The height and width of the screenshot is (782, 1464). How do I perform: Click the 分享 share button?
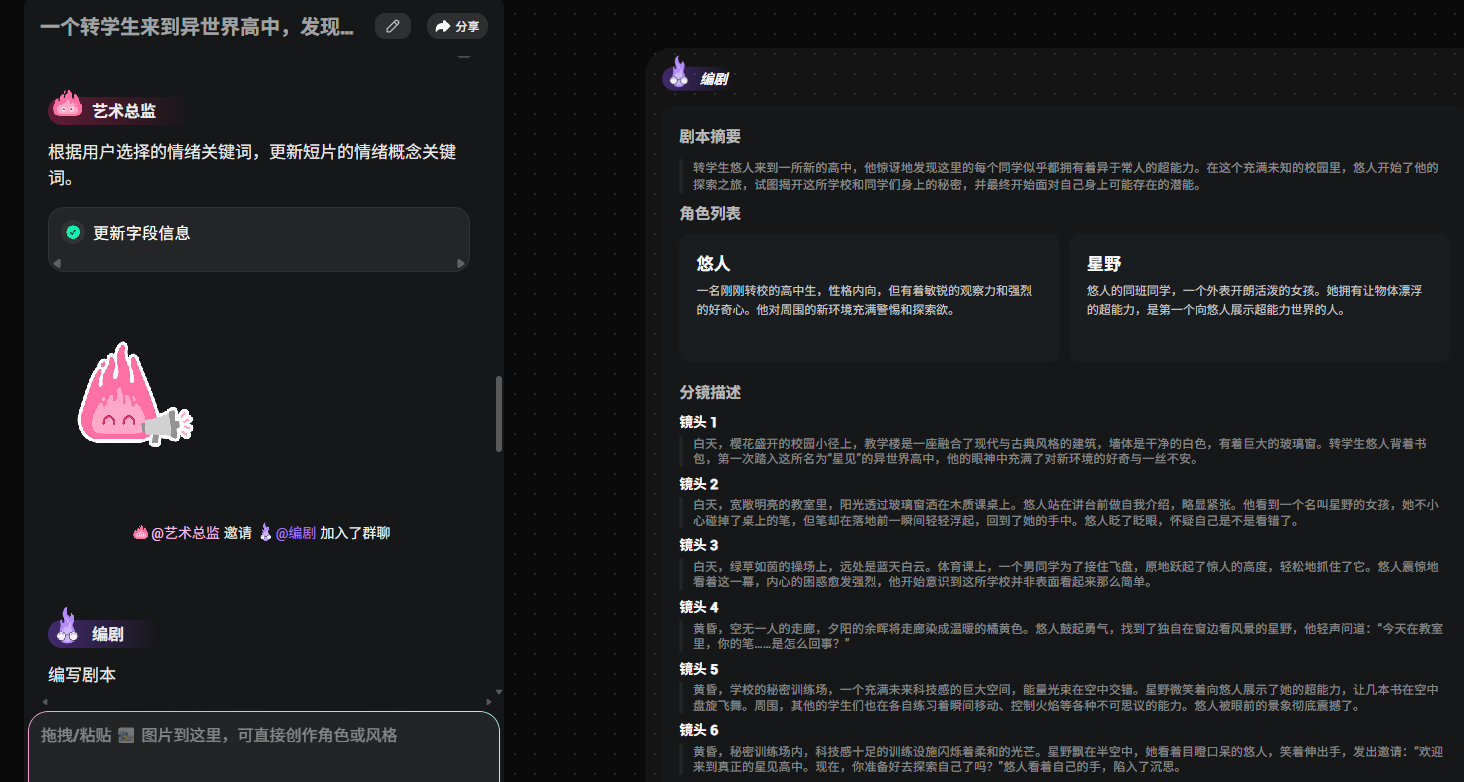[457, 27]
